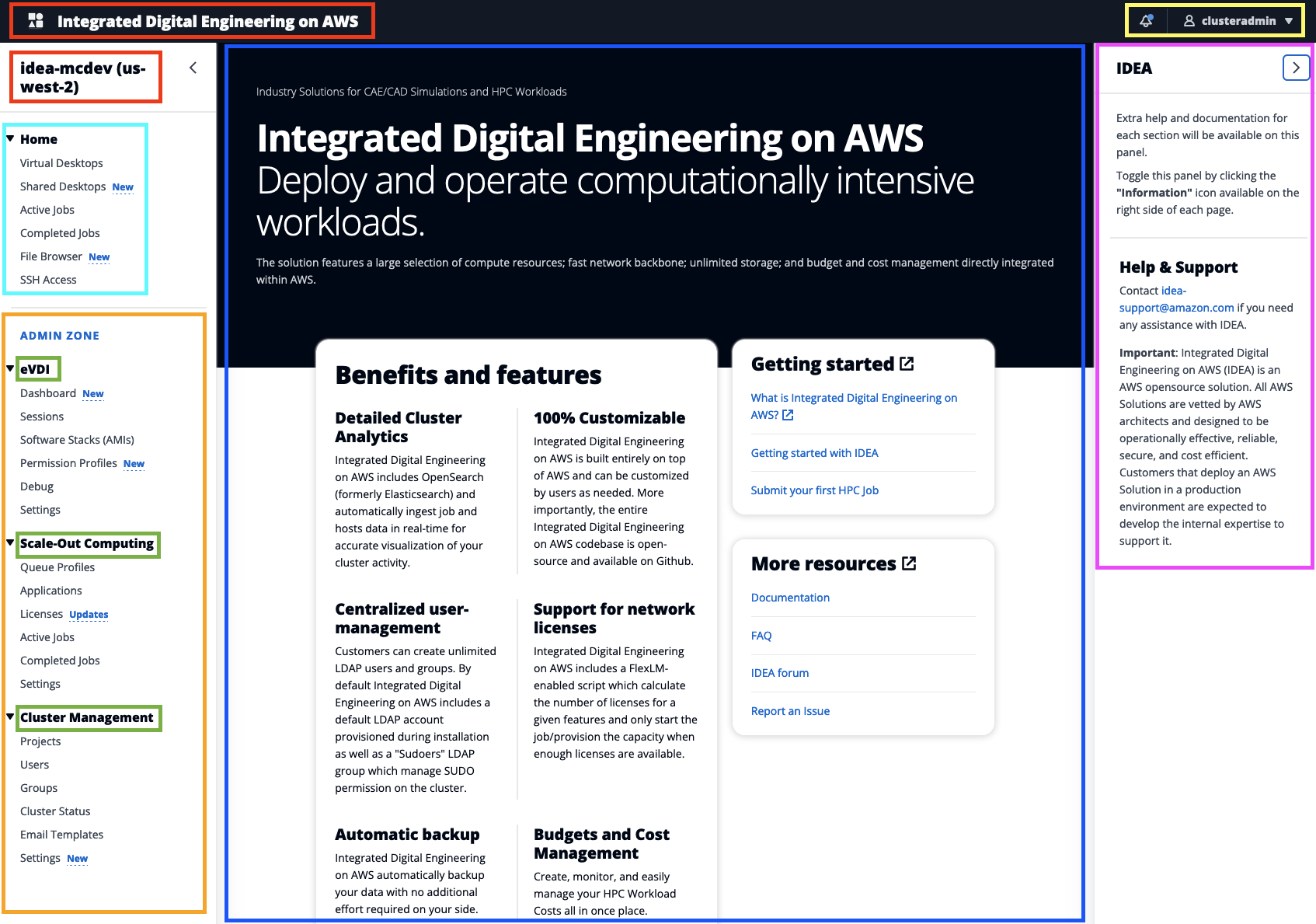Viewport: 1316px width, 924px height.
Task: Click the IDEA logo icon in header
Action: [x=36, y=21]
